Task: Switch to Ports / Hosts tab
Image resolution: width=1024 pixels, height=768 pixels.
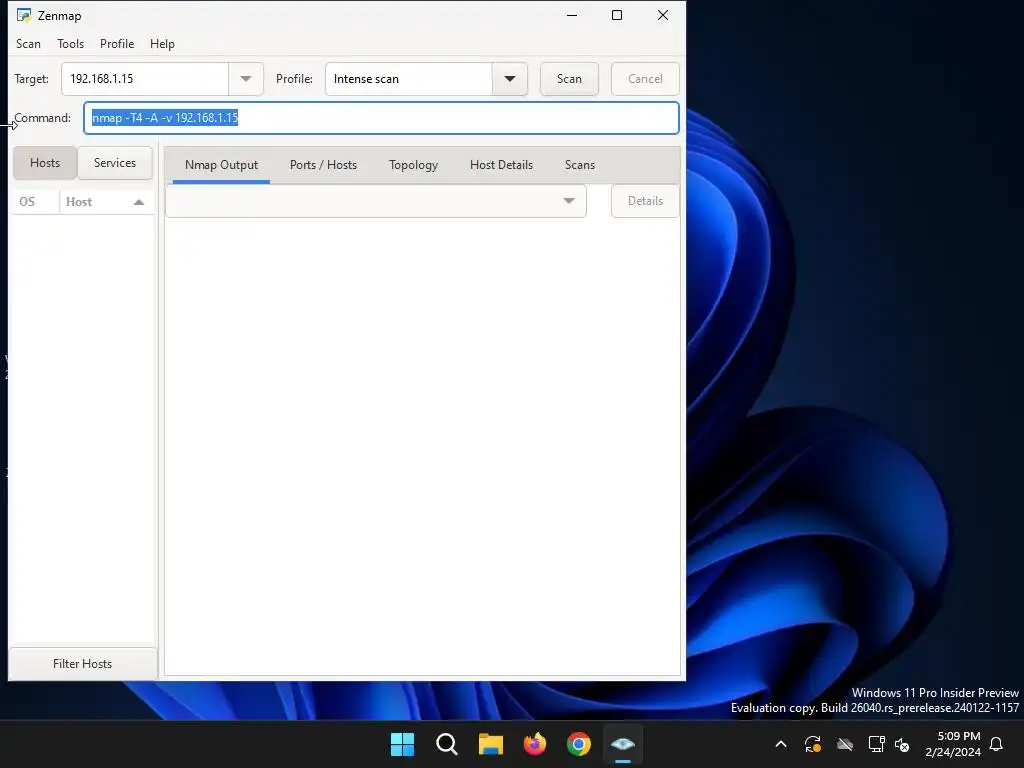Action: click(x=323, y=165)
